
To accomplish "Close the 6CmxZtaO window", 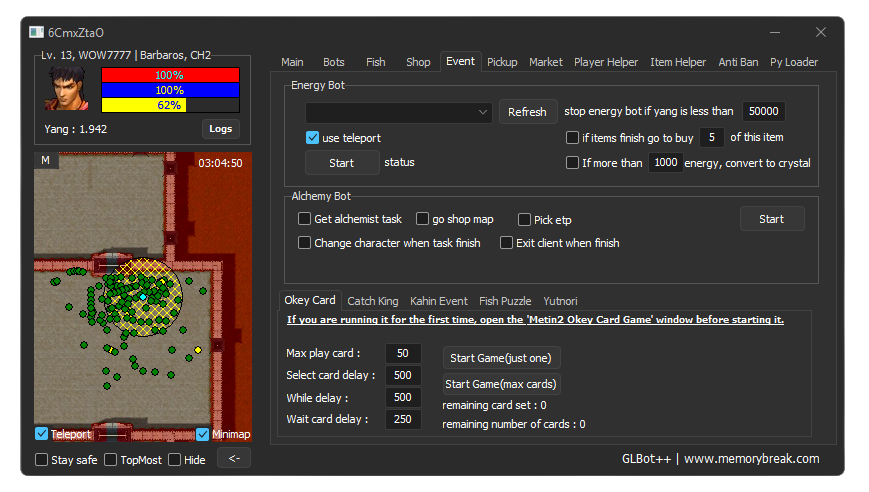I will point(821,33).
